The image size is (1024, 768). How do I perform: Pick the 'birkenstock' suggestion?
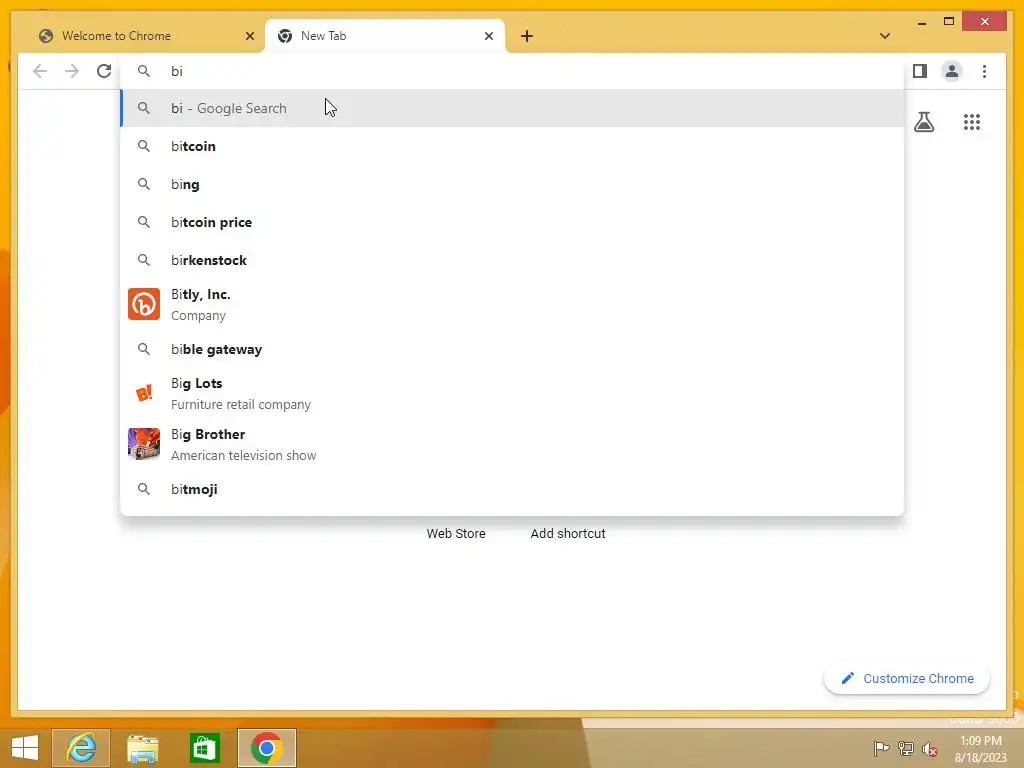tap(513, 260)
